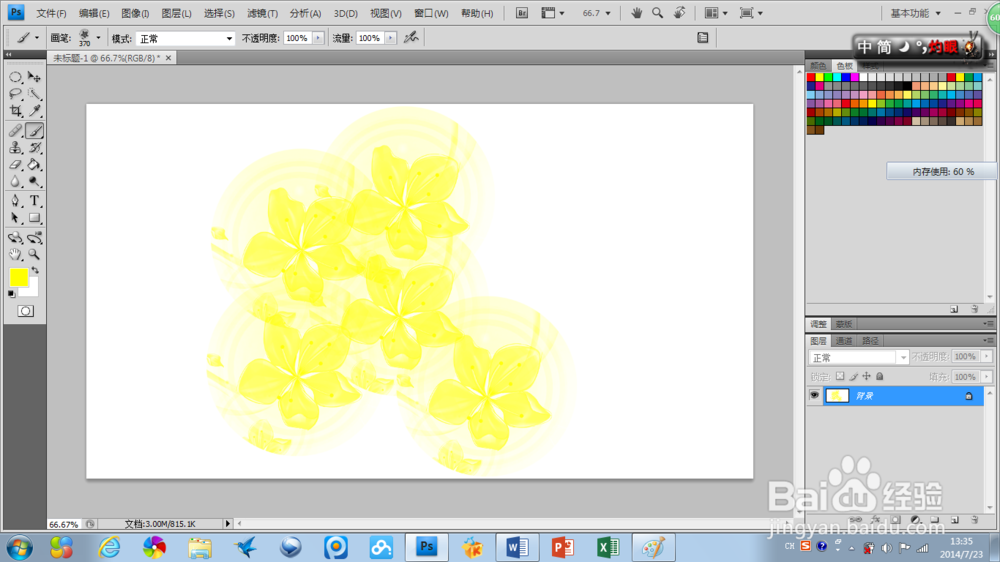Viewport: 1000px width, 562px height.
Task: Toggle lock transparent pixels
Action: click(840, 376)
